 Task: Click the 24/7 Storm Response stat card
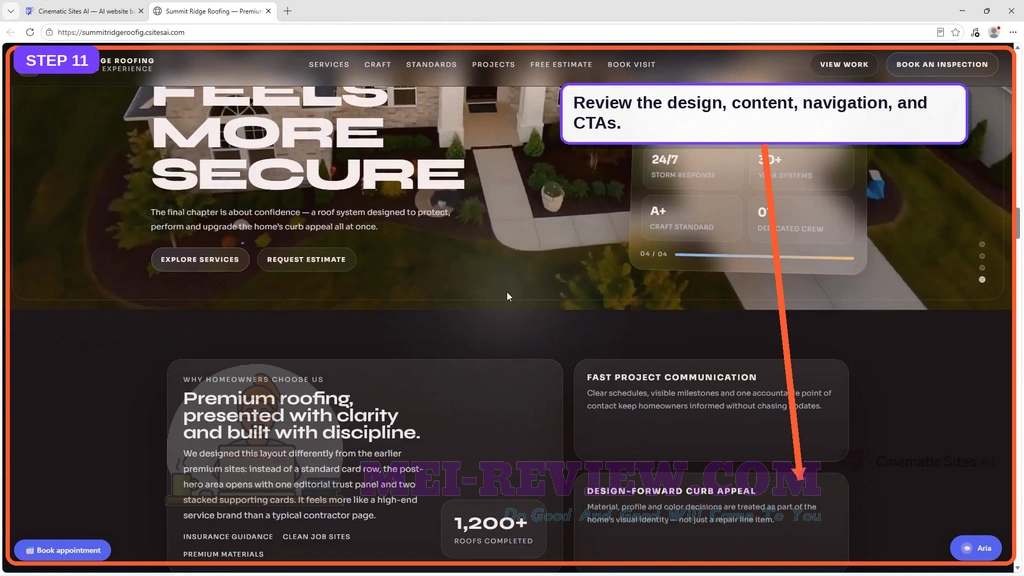[692, 167]
